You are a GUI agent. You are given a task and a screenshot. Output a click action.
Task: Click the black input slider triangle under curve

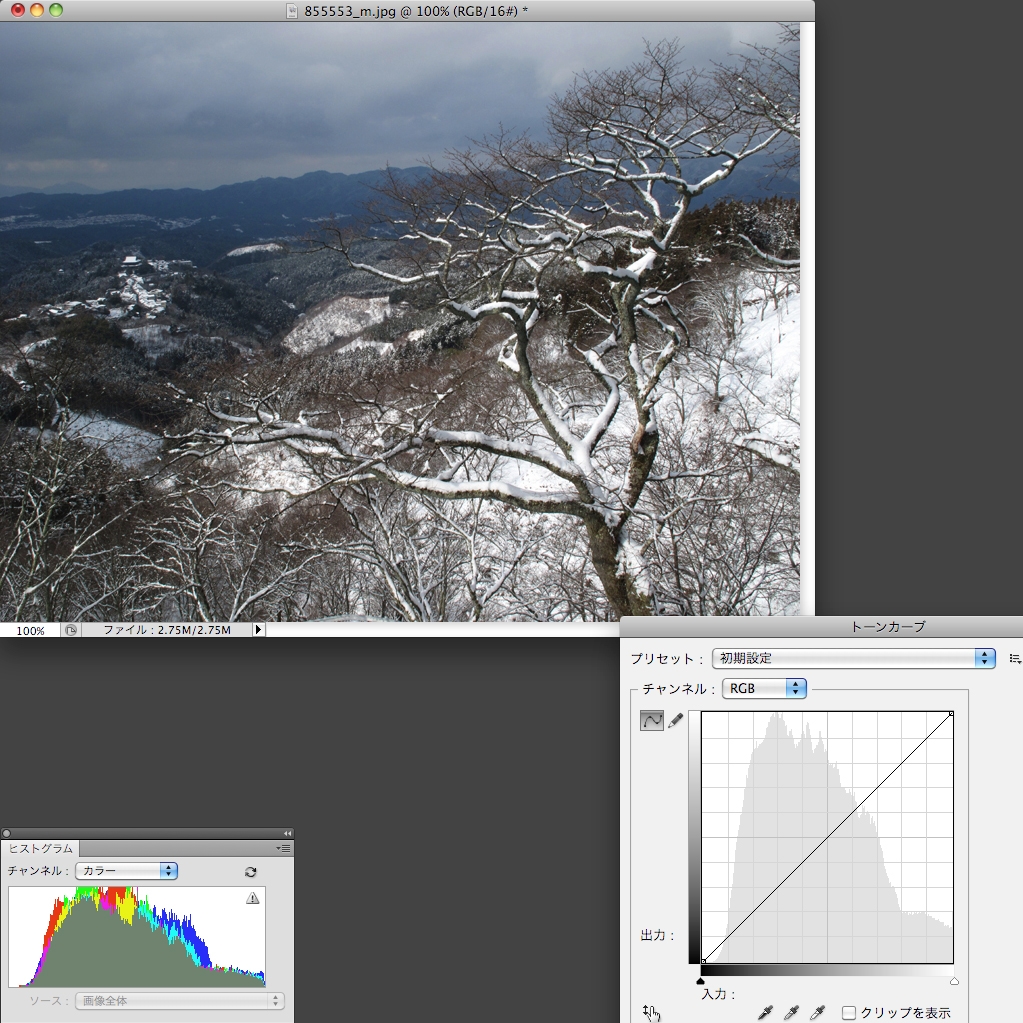click(701, 981)
